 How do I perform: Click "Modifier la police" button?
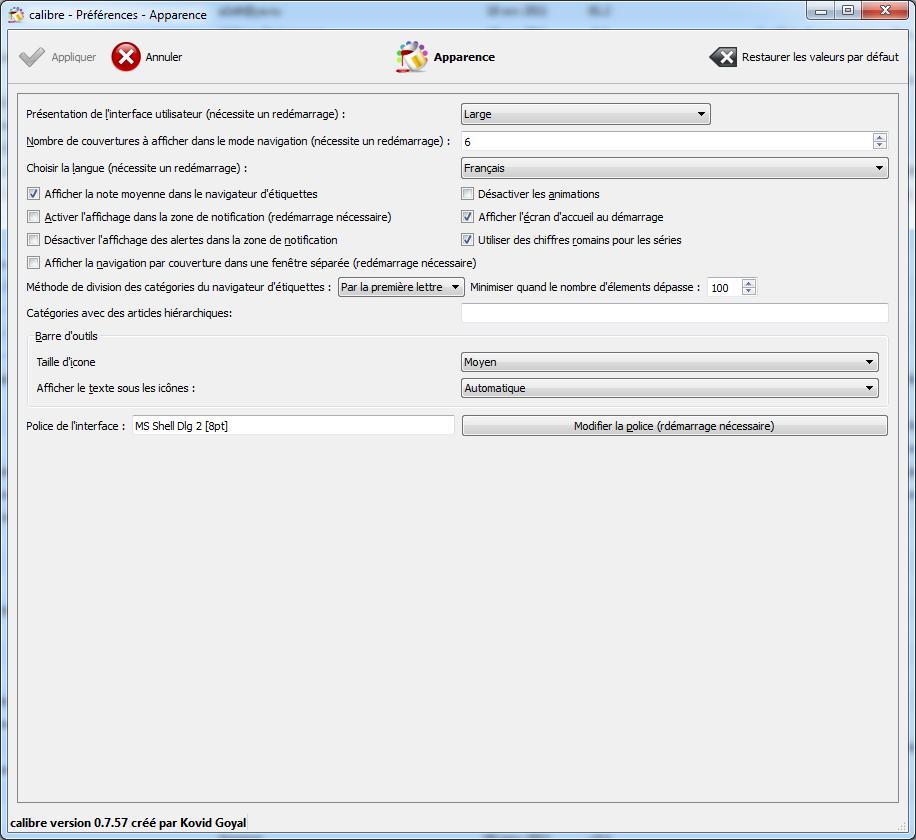(675, 426)
